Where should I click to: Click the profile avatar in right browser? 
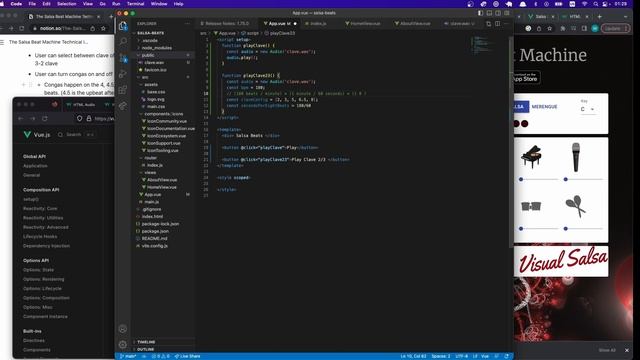click(x=595, y=29)
